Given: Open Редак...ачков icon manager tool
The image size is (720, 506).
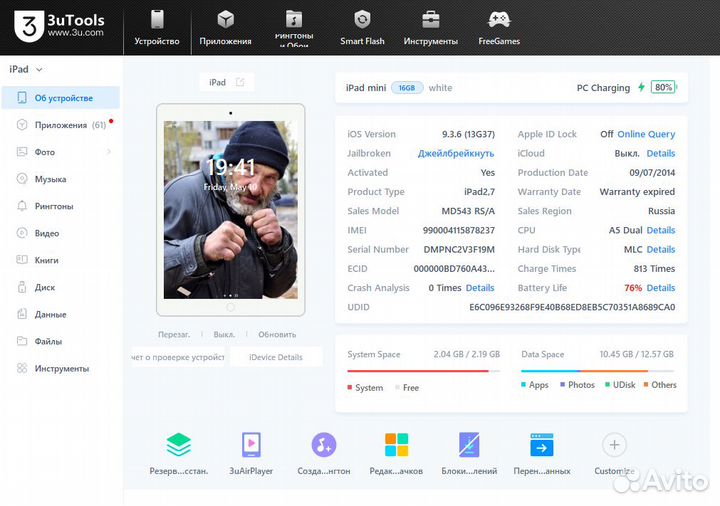Looking at the screenshot, I should (x=396, y=453).
